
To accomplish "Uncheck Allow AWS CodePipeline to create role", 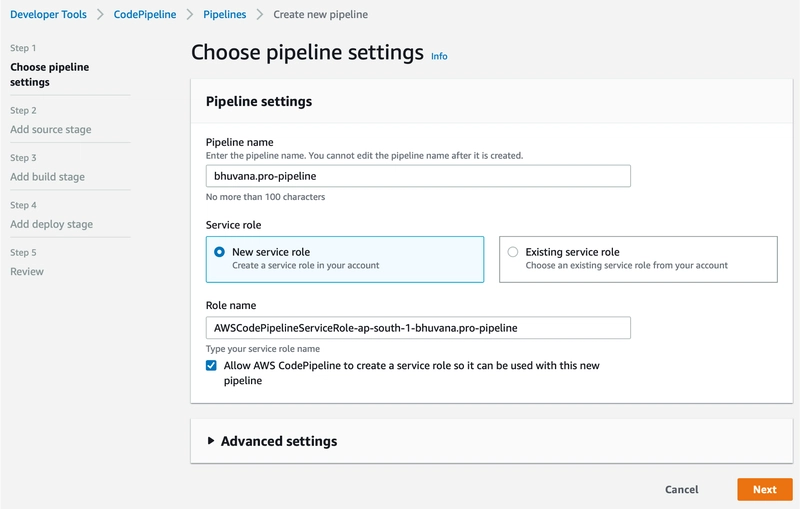I will [x=211, y=366].
